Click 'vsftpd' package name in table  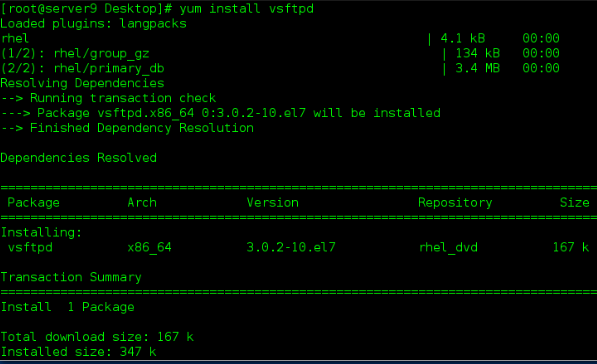[x=30, y=247]
